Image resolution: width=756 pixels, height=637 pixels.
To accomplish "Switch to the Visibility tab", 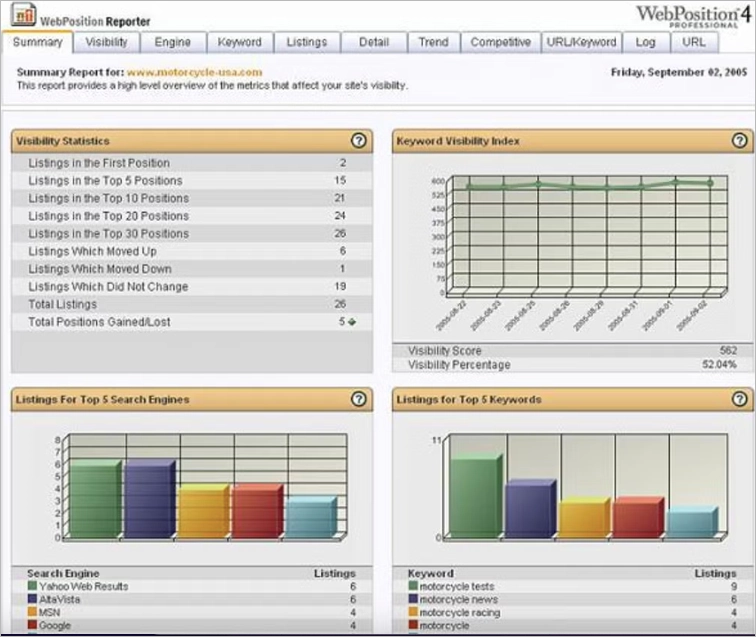I will pos(106,42).
